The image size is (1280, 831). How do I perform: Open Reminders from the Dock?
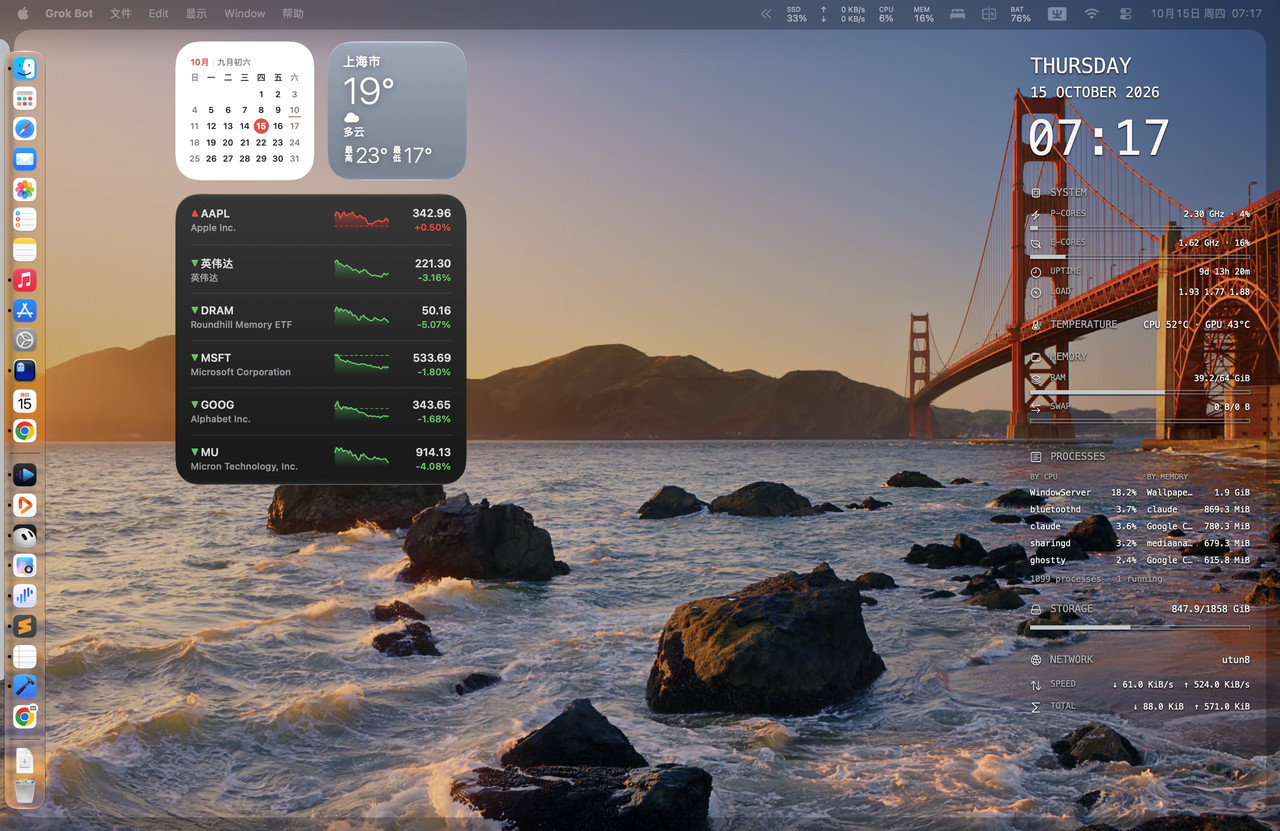click(x=25, y=219)
